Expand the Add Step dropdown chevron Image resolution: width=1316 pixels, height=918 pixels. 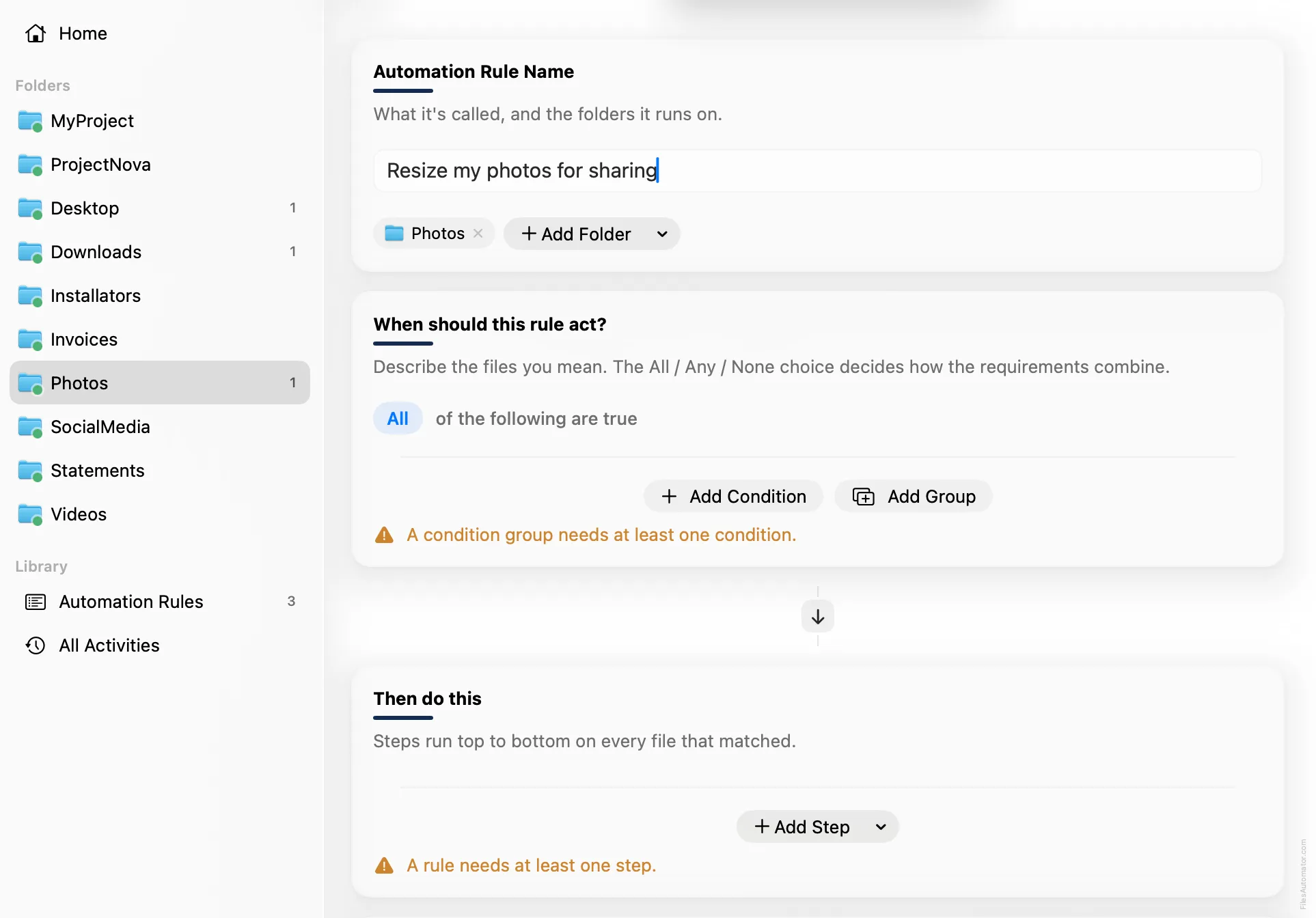point(881,827)
